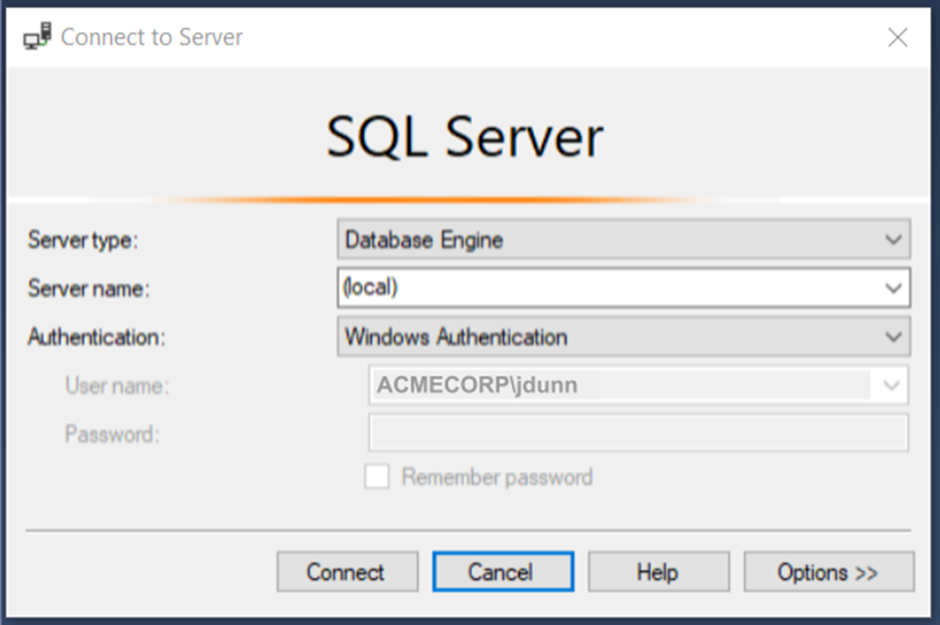Close the Connect to Server dialog
Viewport: 940px width, 625px height.
point(897,37)
